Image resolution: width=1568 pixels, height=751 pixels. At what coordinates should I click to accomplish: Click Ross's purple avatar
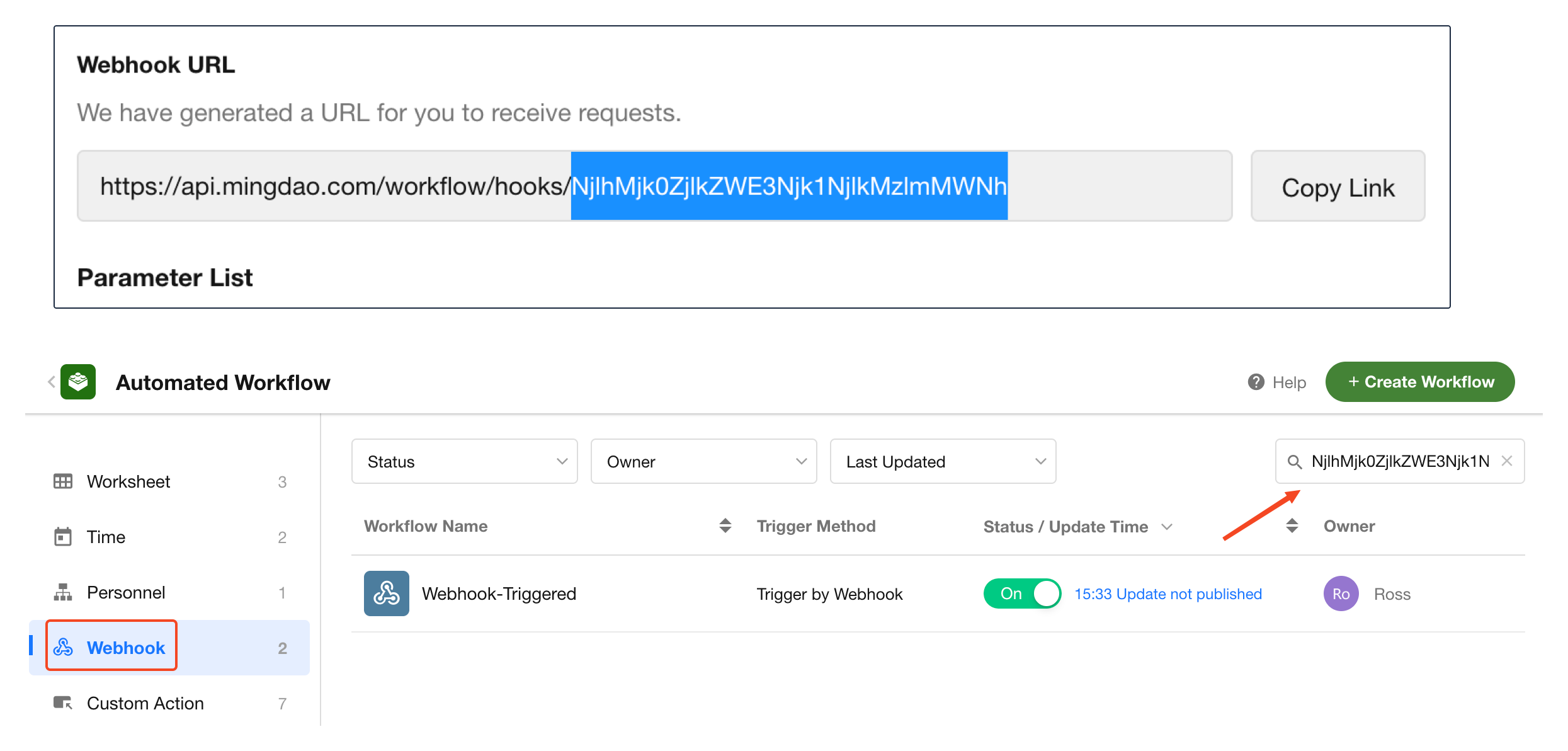[1341, 593]
